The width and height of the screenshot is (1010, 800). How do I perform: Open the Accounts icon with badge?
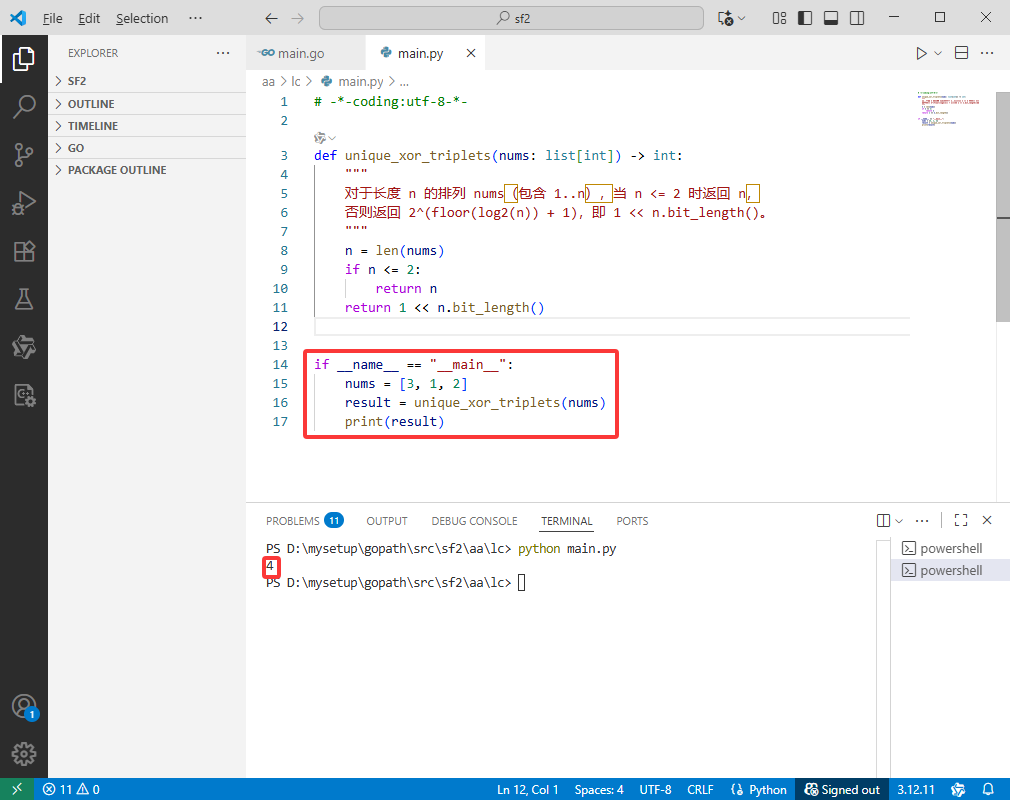(x=24, y=707)
